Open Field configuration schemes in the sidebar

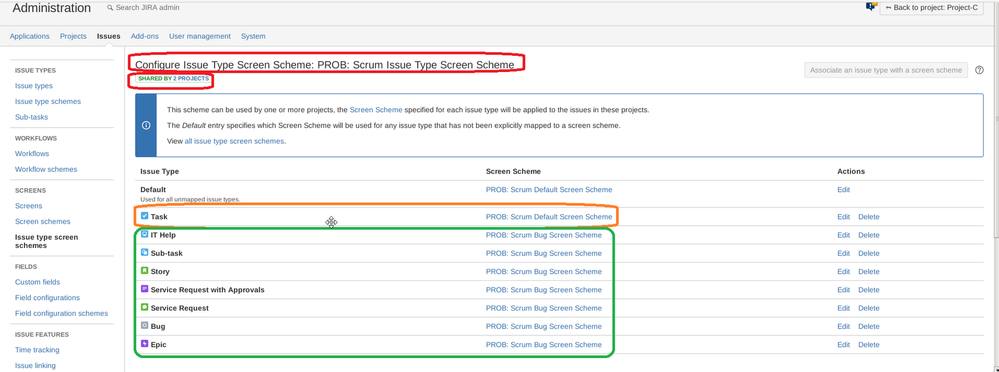(x=61, y=313)
